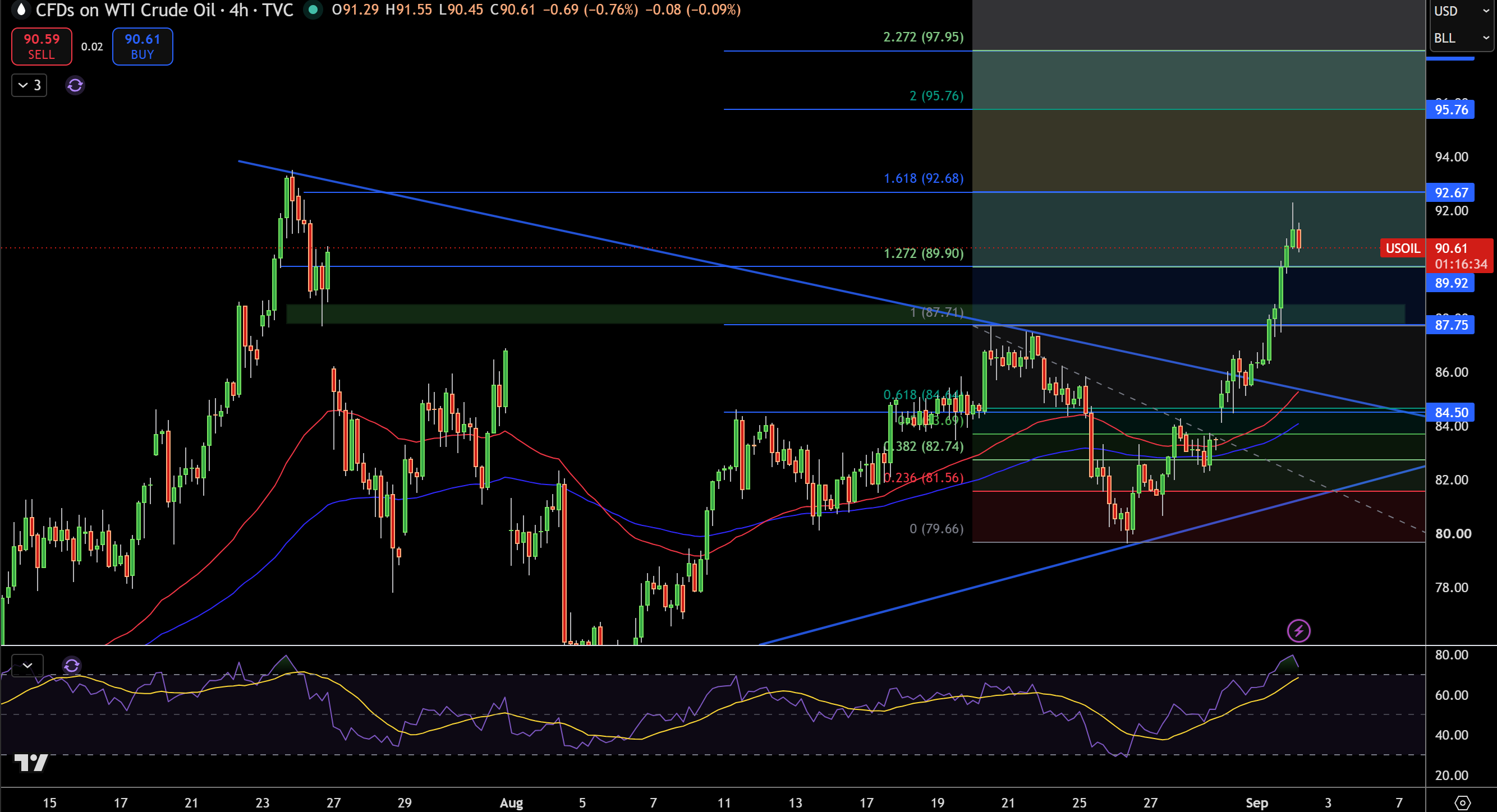
Task: Click the blue 90.61 BUY button
Action: coord(143,47)
